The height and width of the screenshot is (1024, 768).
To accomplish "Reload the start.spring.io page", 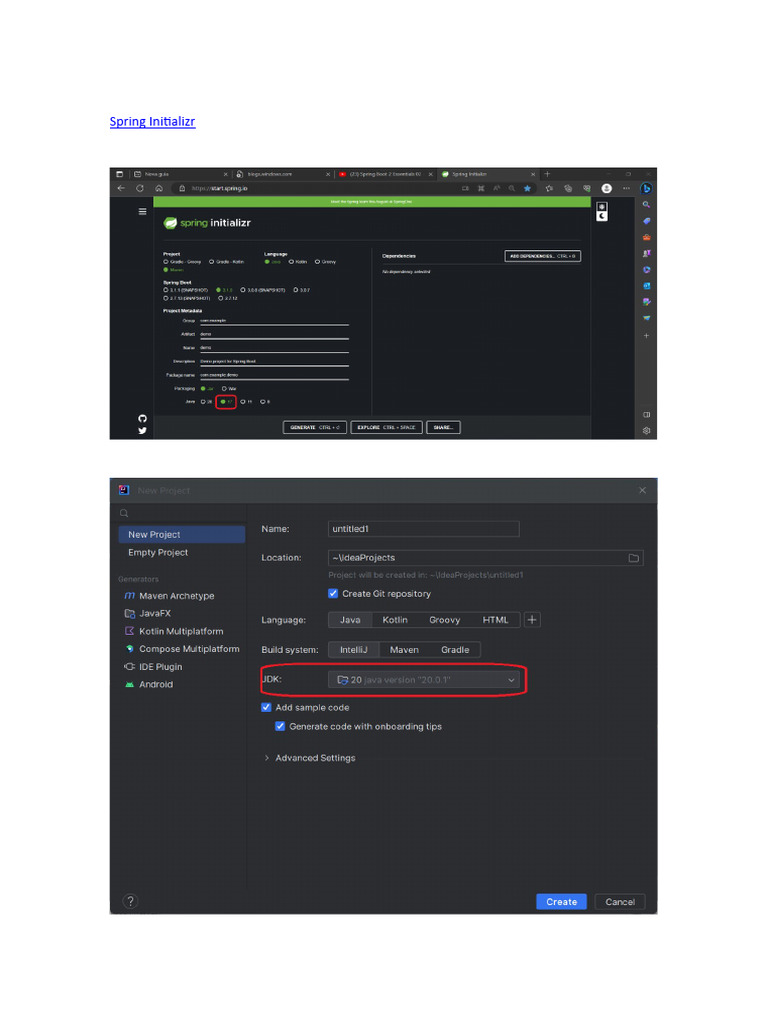I will pos(140,188).
